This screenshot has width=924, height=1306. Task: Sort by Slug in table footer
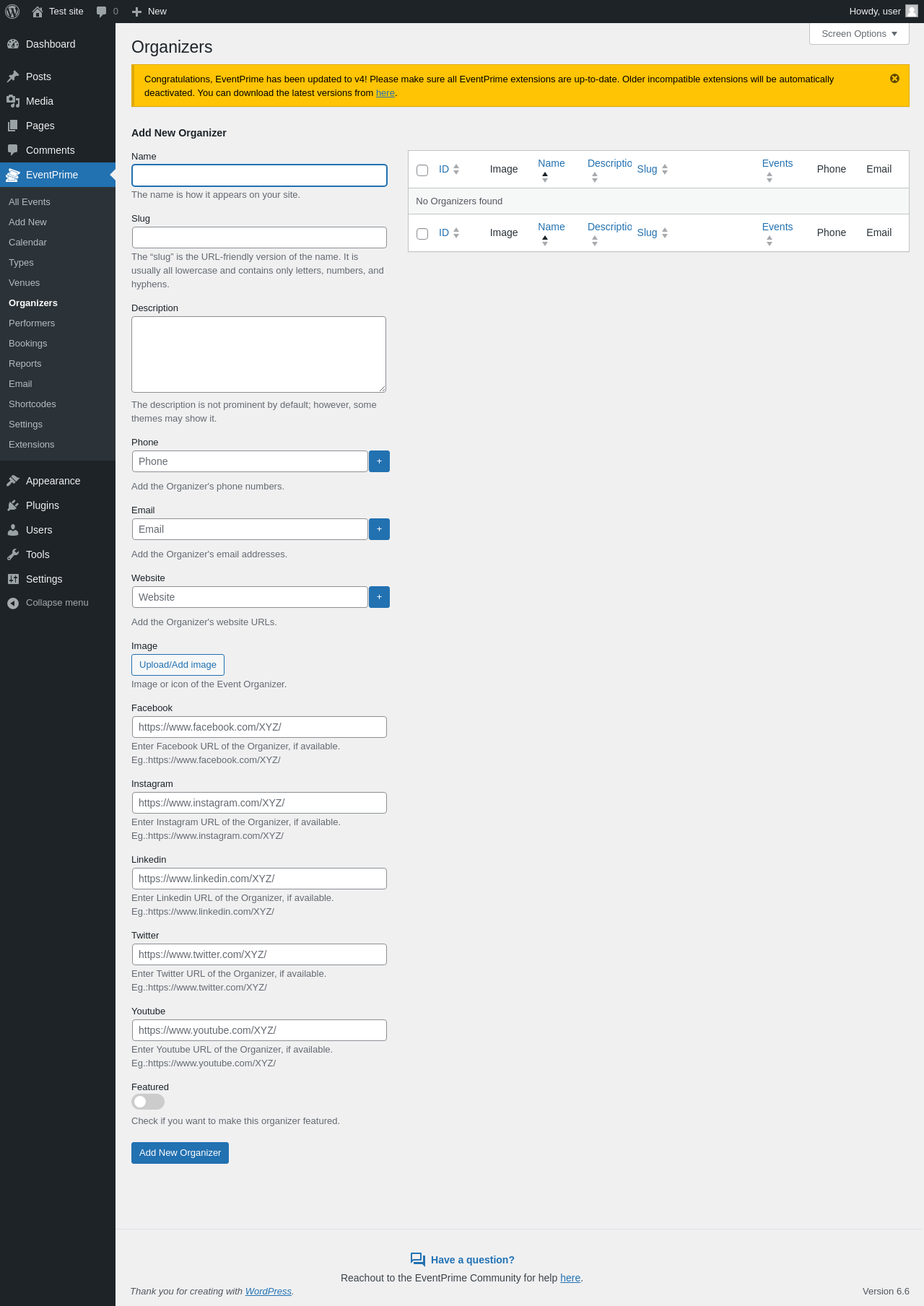(653, 232)
